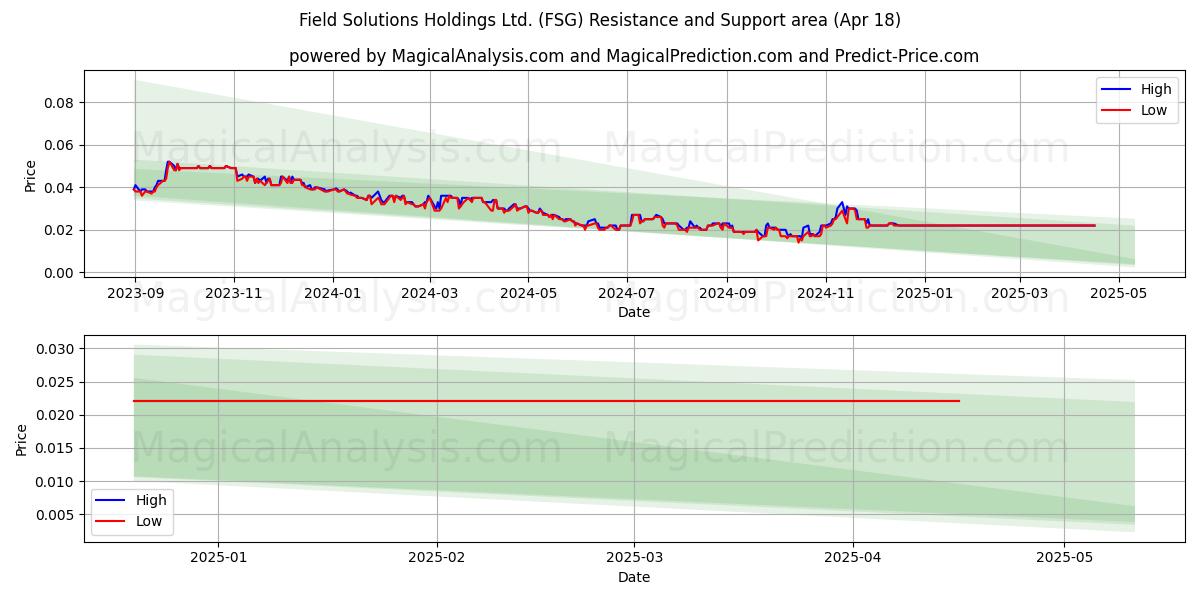Click the 'powered by MagicalAnalysis.com' subtitle text

click(x=634, y=56)
